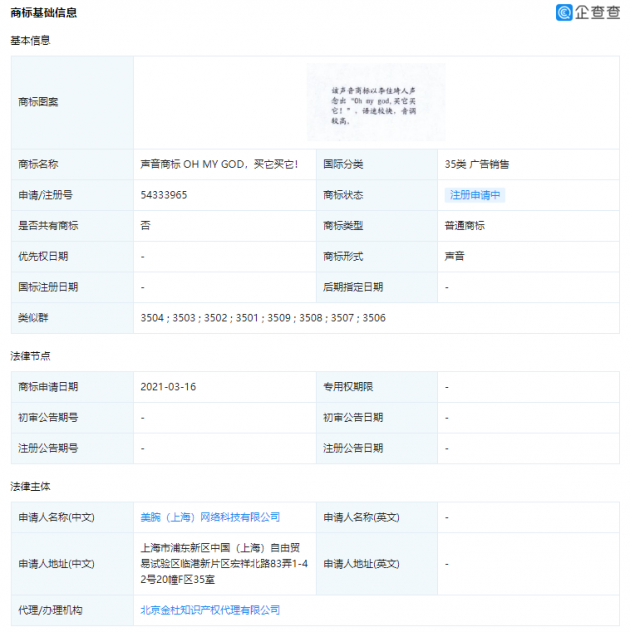The image size is (630, 632).
Task: Click the 申请人名称(中文) label cell
Action: coord(73,517)
